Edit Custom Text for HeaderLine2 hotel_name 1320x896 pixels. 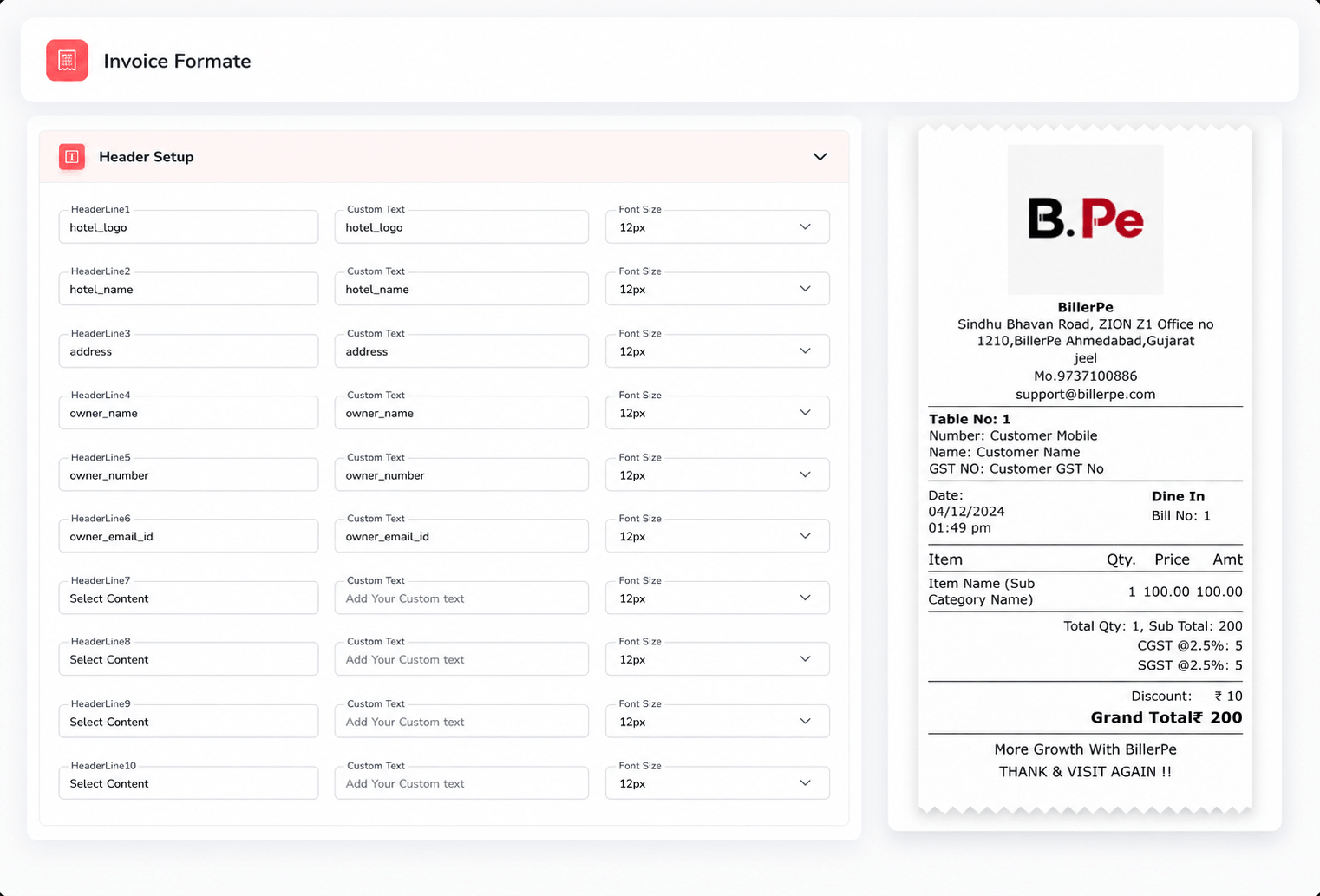[x=461, y=289]
